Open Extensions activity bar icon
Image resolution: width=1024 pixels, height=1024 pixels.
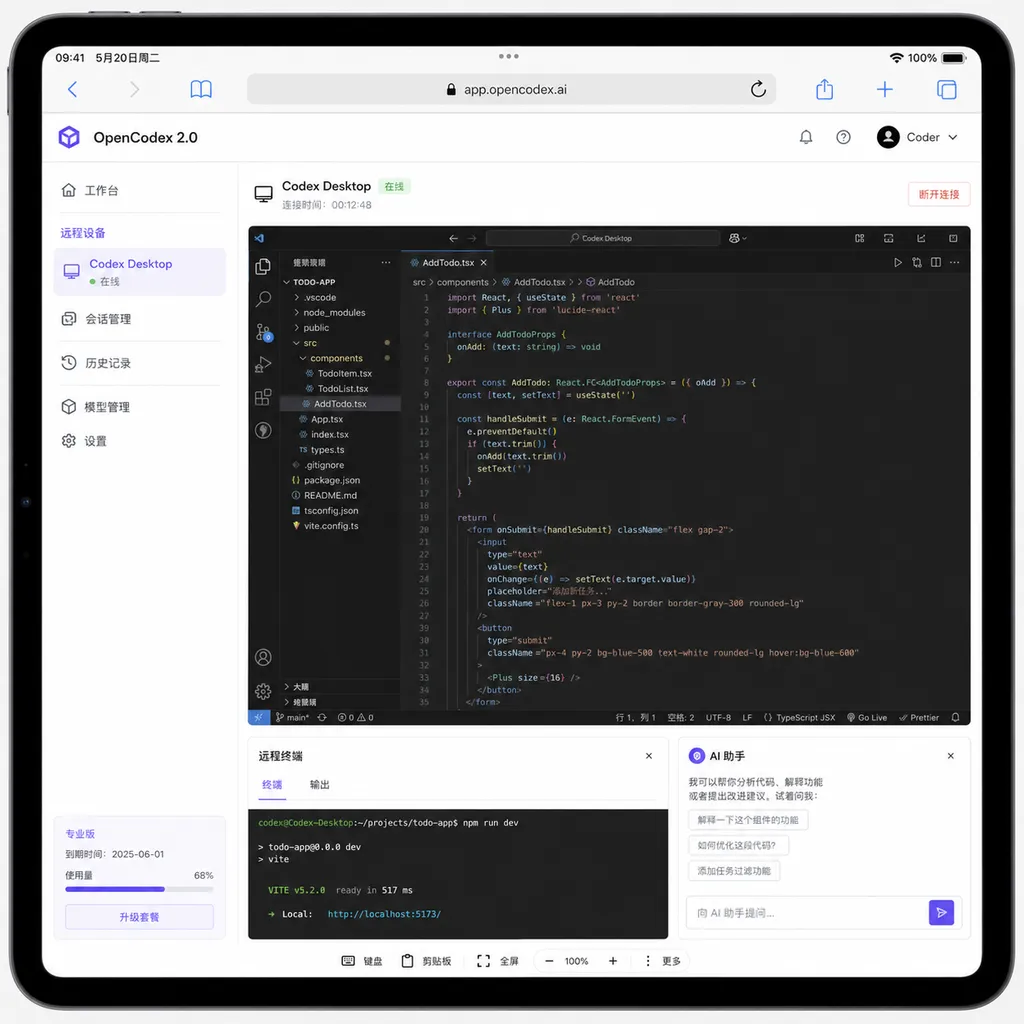pyautogui.click(x=263, y=397)
